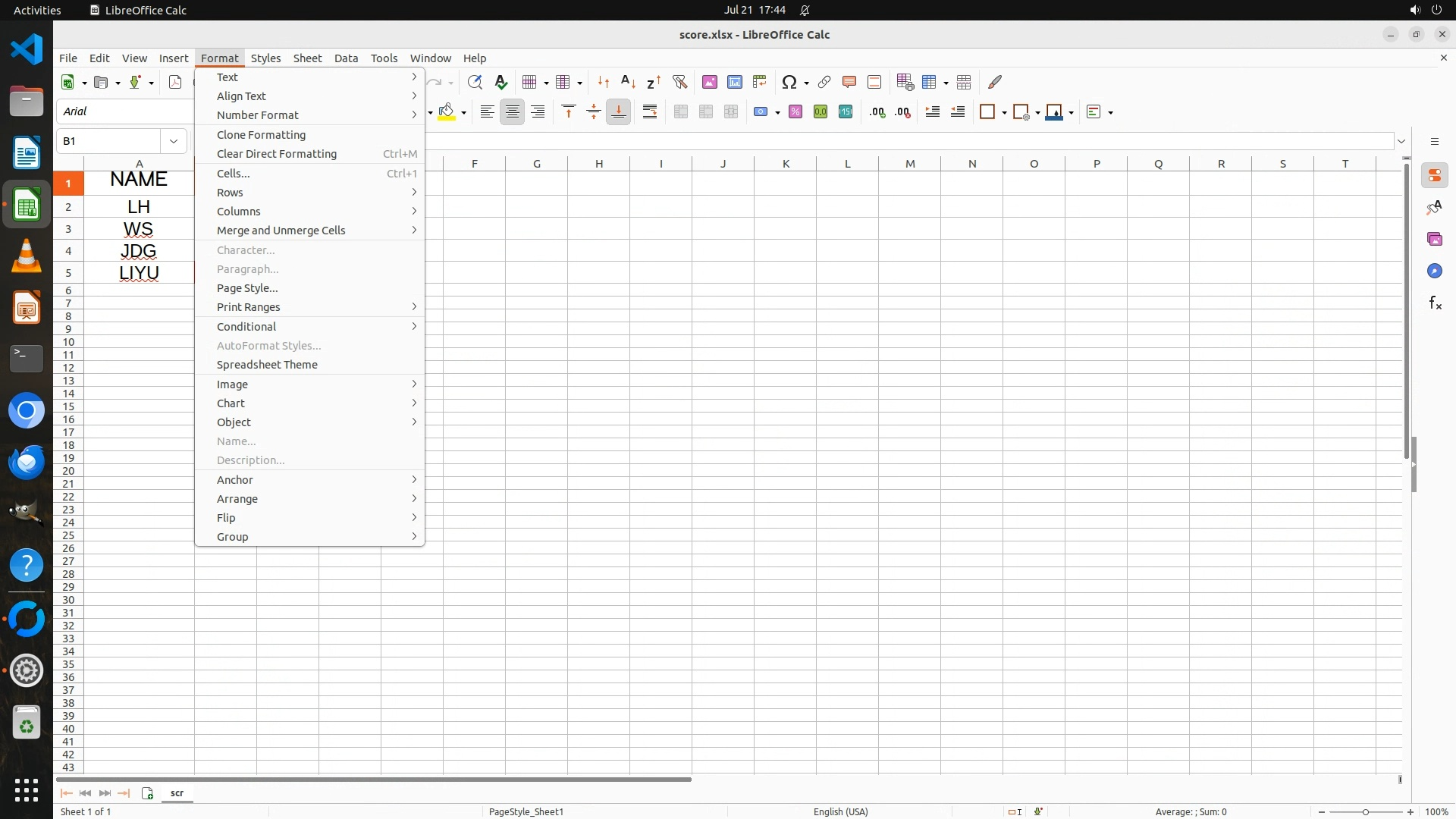Toggle Align Bottom button
This screenshot has height=819, width=1456.
[x=619, y=112]
